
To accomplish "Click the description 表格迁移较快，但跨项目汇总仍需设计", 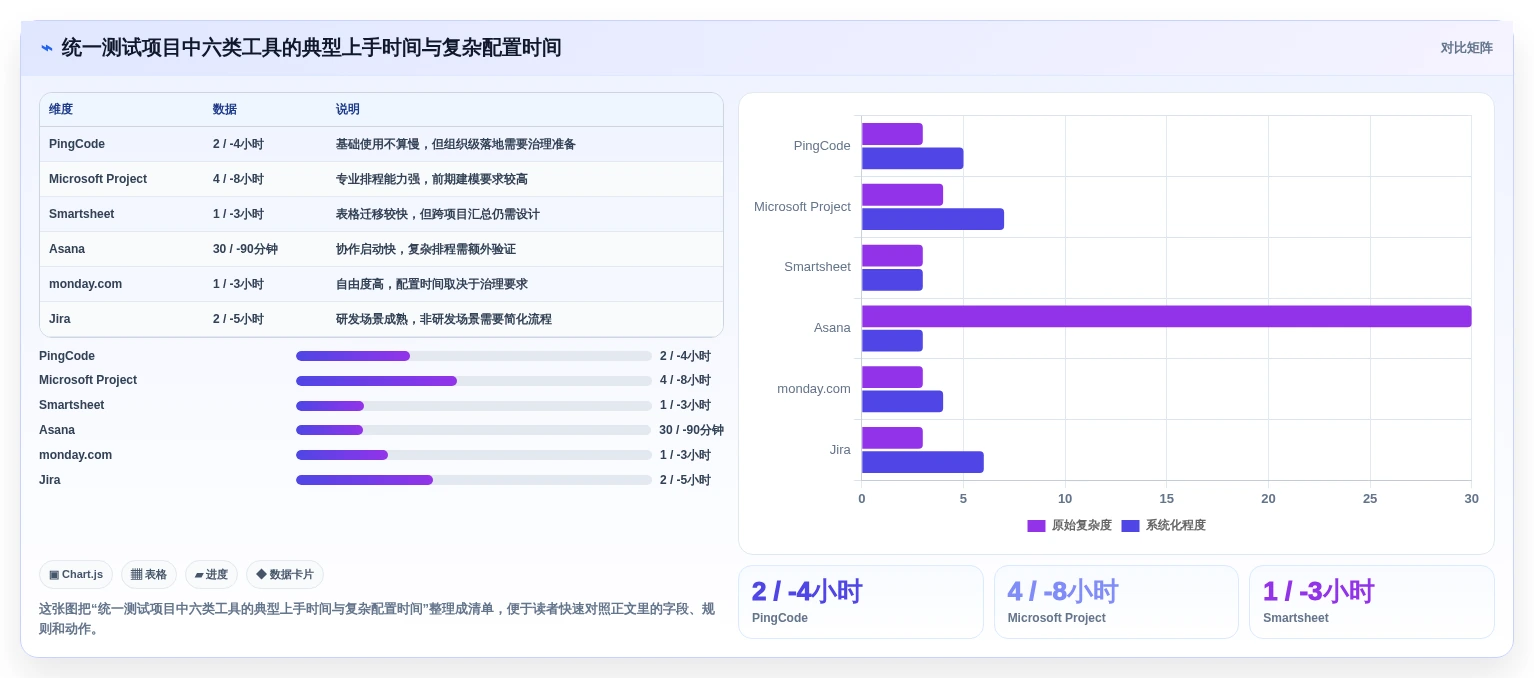I will (438, 214).
